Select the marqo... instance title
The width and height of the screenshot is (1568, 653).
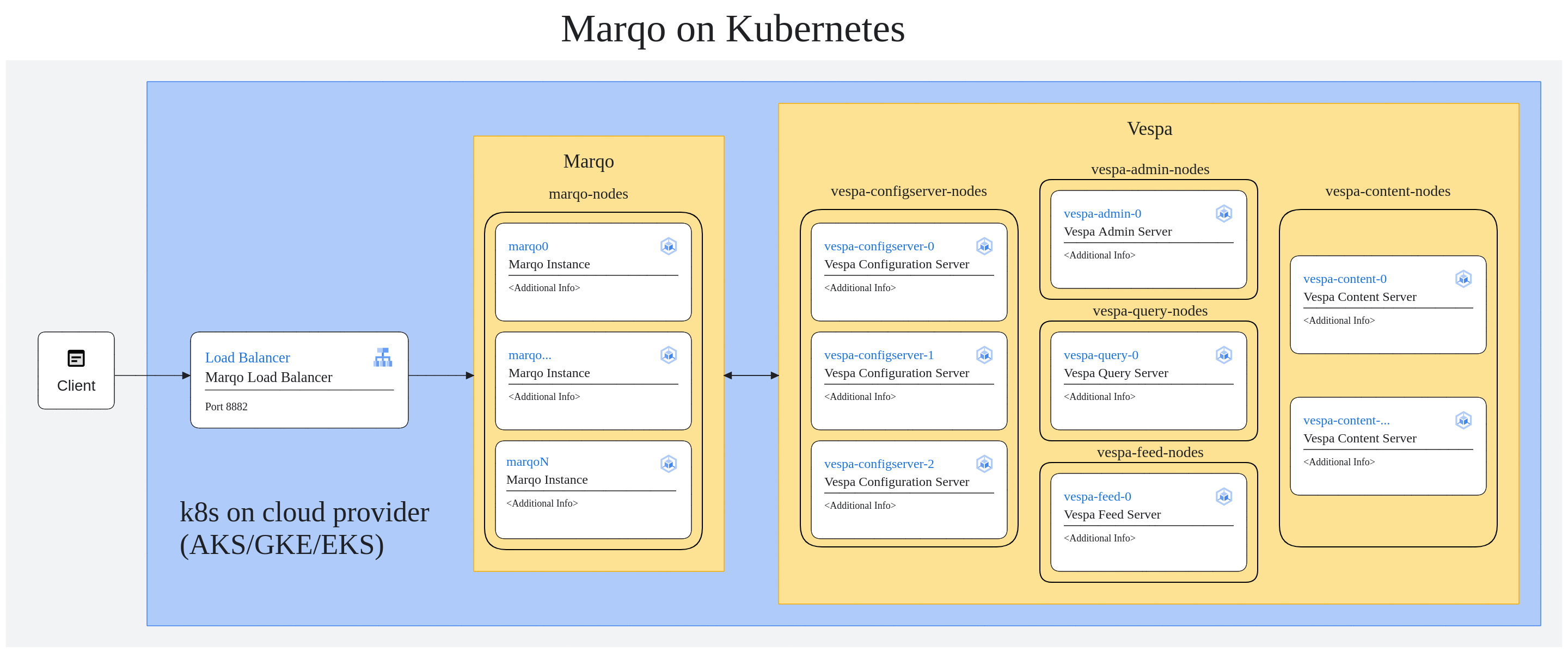click(530, 355)
